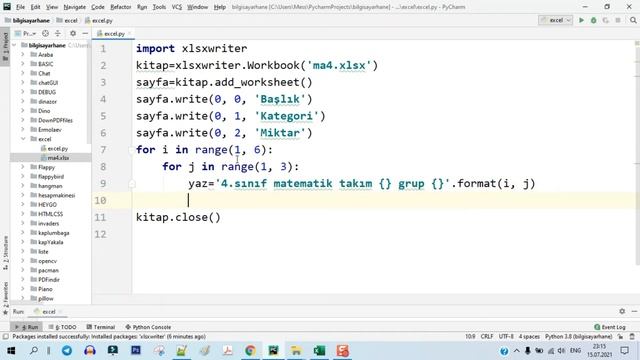640x360 pixels.
Task: Open Telegram from the taskbar
Action: pos(67,350)
